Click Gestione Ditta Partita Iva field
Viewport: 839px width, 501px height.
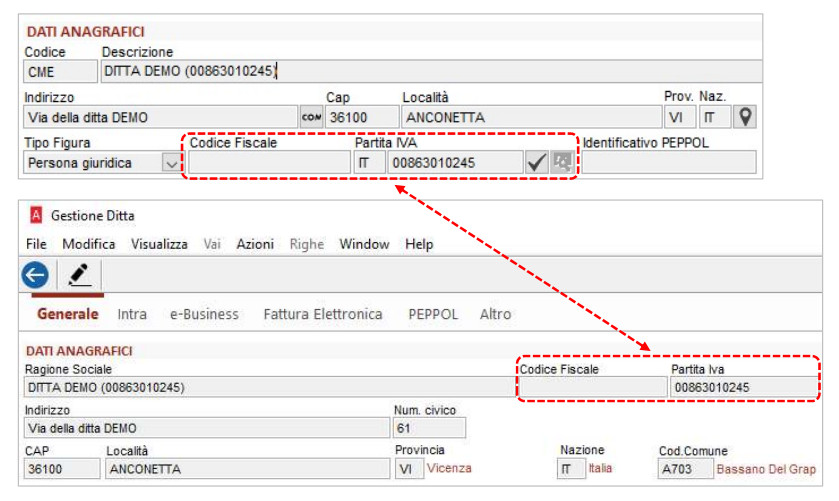click(744, 387)
